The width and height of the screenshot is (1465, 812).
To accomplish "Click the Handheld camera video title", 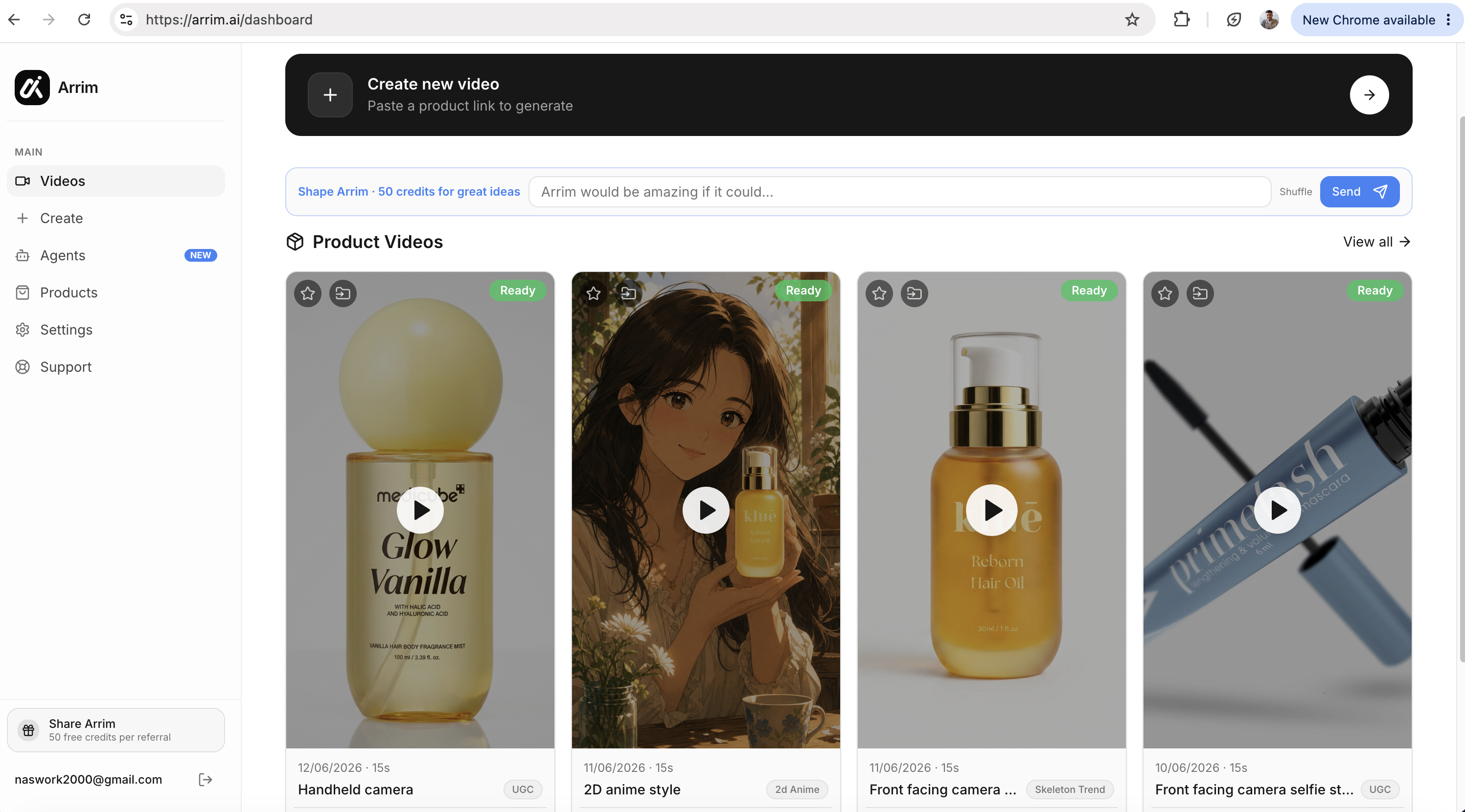I will (x=355, y=790).
